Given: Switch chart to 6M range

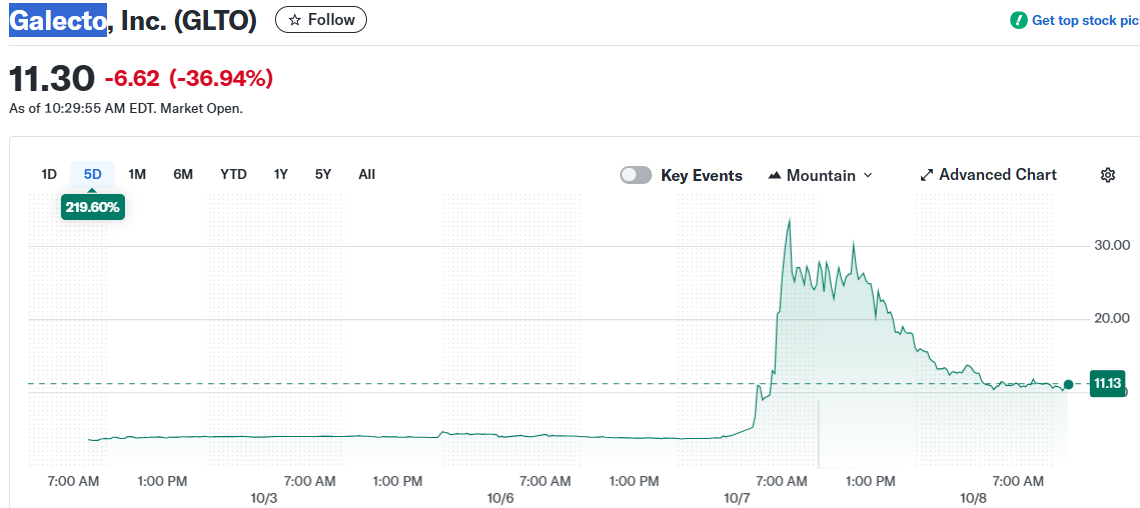Looking at the screenshot, I should tap(183, 174).
